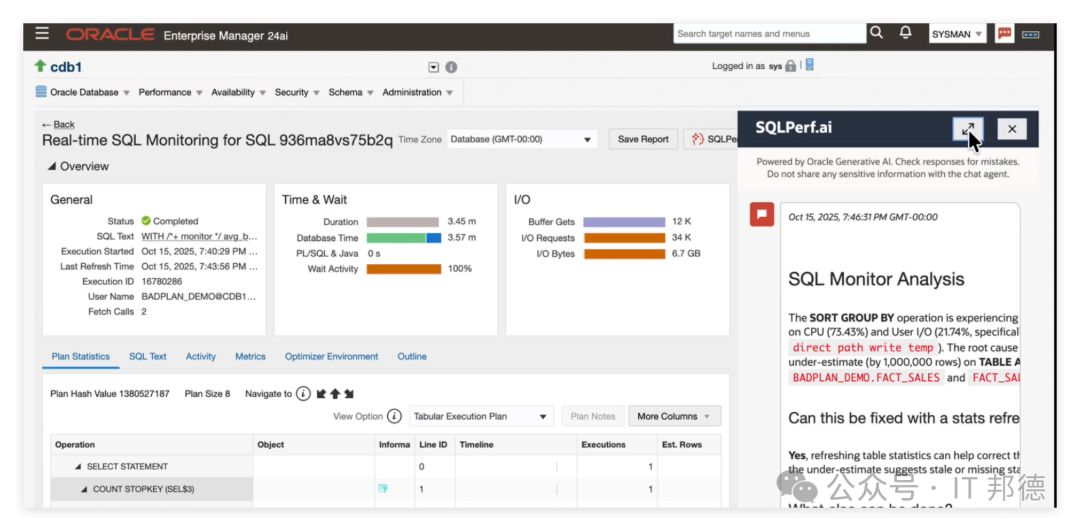
Task: Open the hamburger navigation menu
Action: (x=42, y=33)
